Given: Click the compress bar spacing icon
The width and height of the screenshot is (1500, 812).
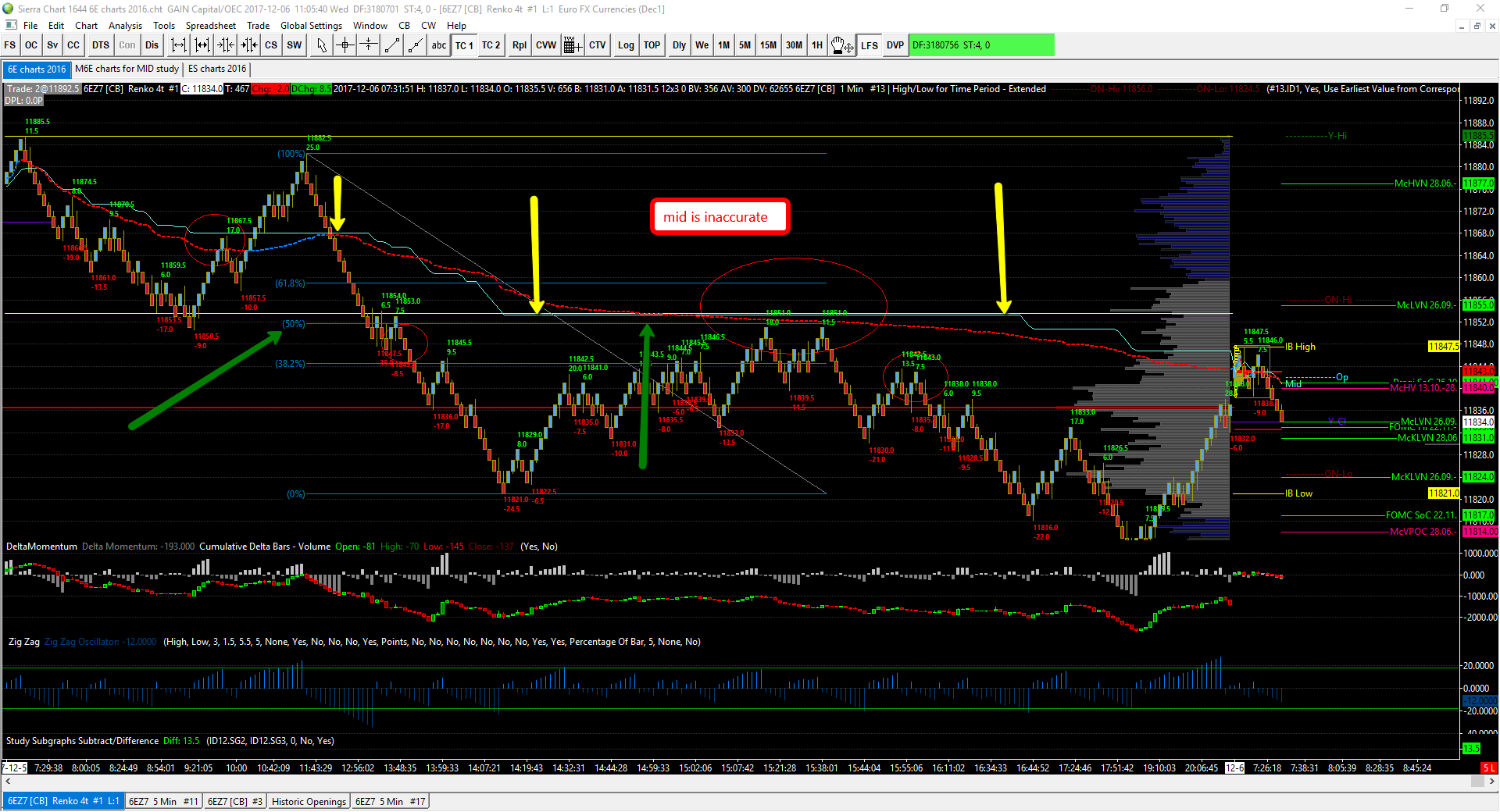Looking at the screenshot, I should (x=226, y=45).
